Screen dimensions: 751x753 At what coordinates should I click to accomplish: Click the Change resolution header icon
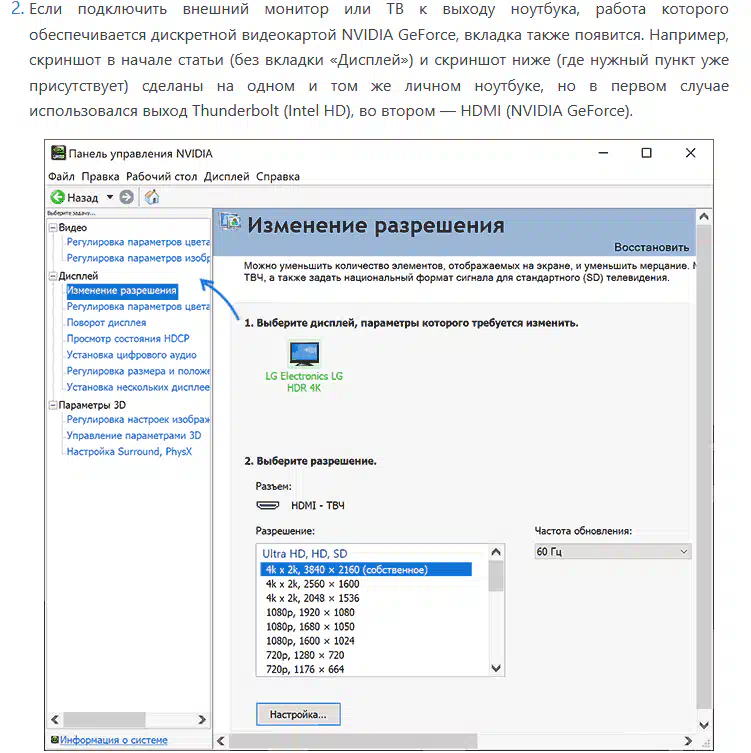point(231,222)
